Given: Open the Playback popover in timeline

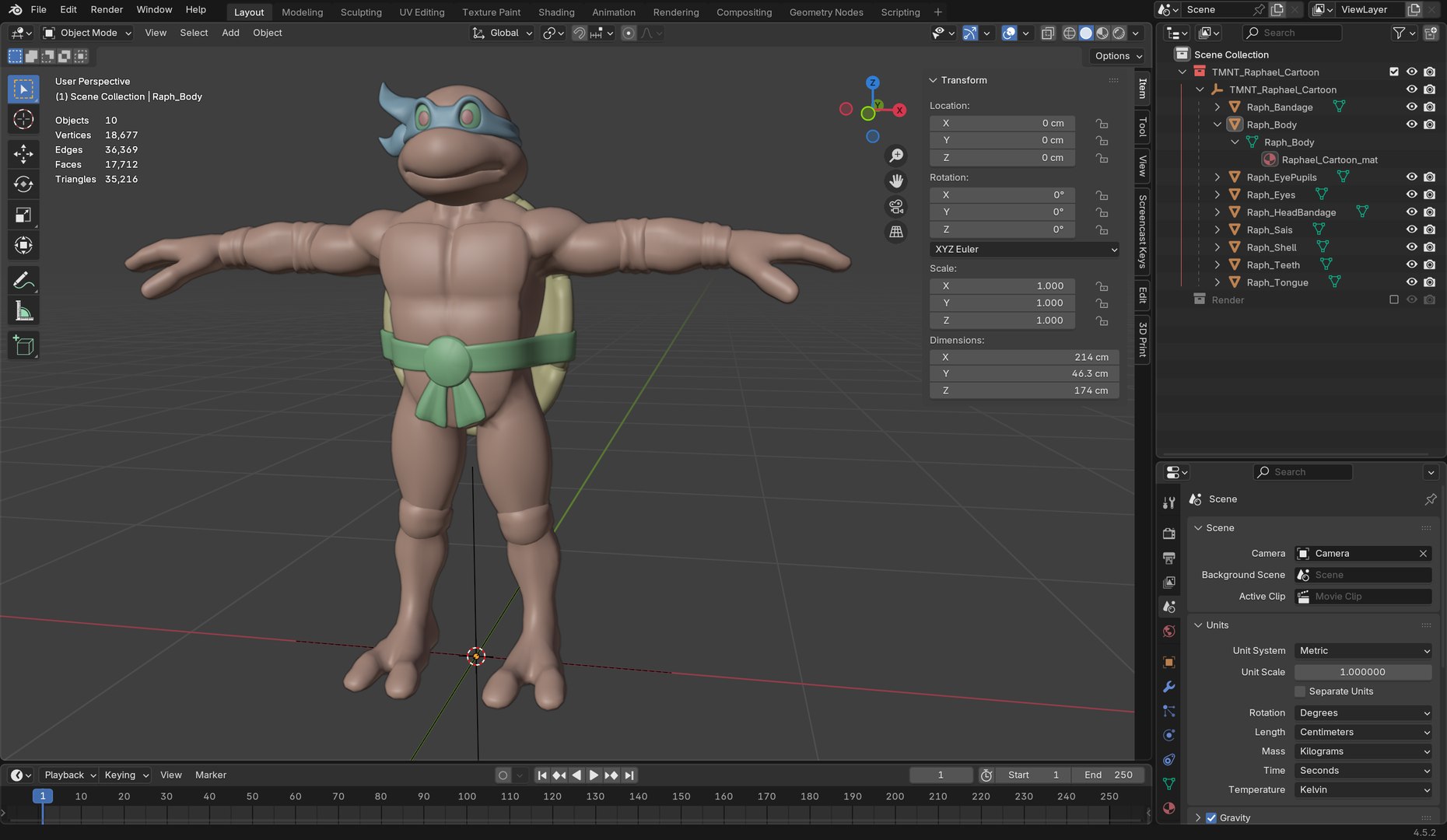Looking at the screenshot, I should (69, 775).
